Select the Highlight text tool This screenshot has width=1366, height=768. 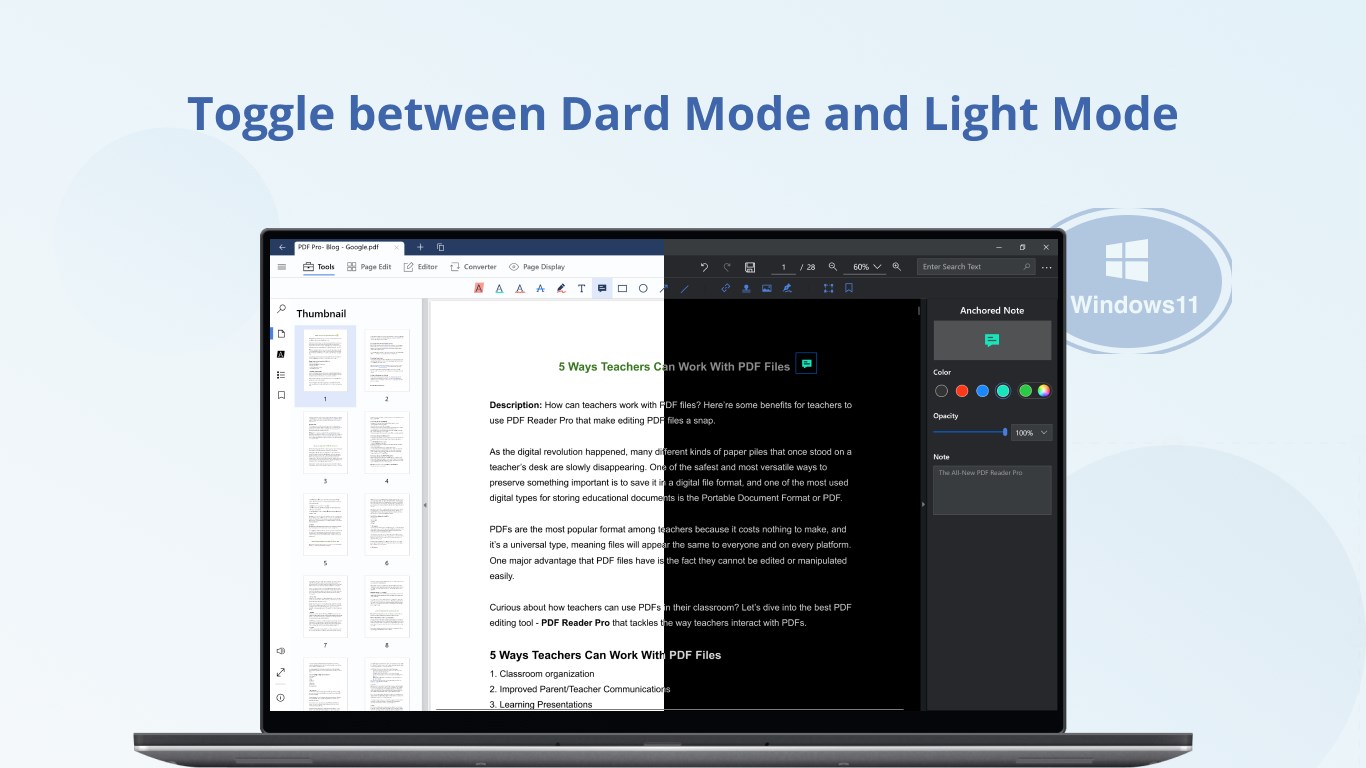pos(479,288)
